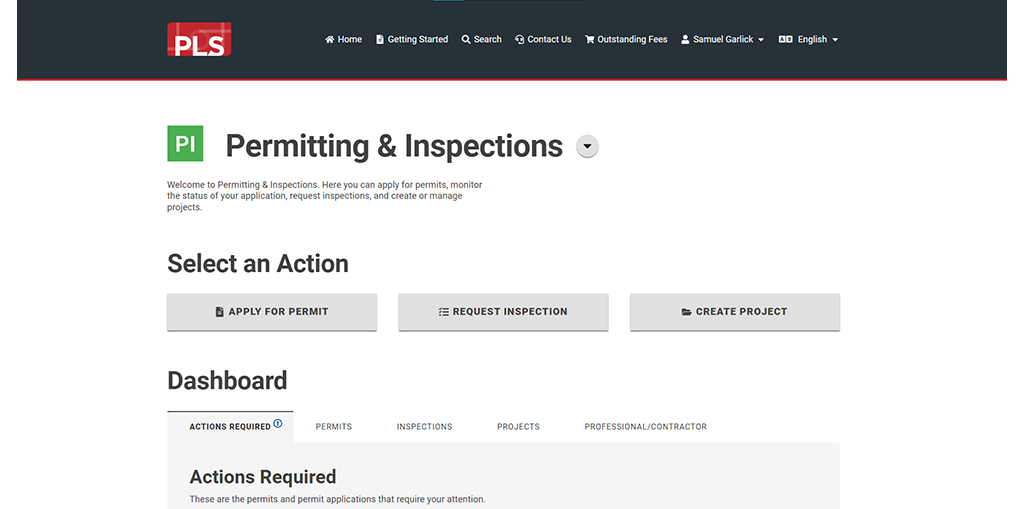
Task: Expand the Samuel Garlick account menu
Action: pos(722,40)
